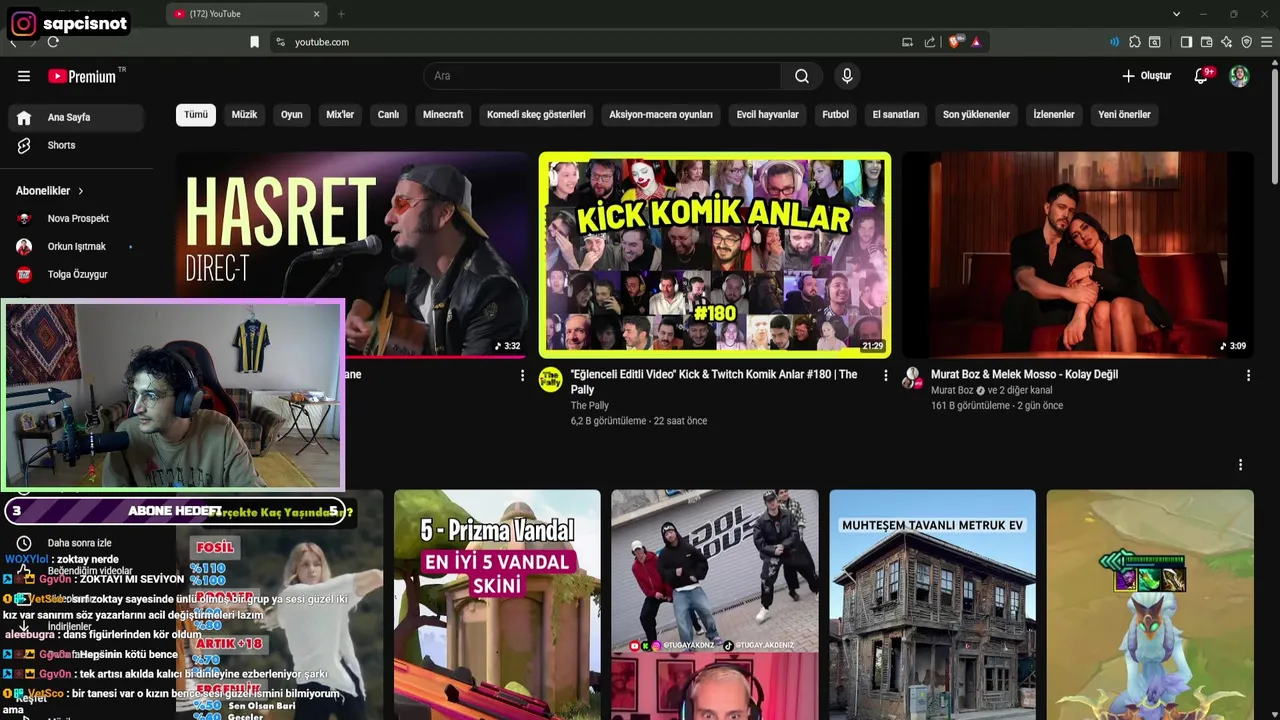Open the Brave VPN shield icon
The image size is (1280, 720).
click(x=1246, y=42)
